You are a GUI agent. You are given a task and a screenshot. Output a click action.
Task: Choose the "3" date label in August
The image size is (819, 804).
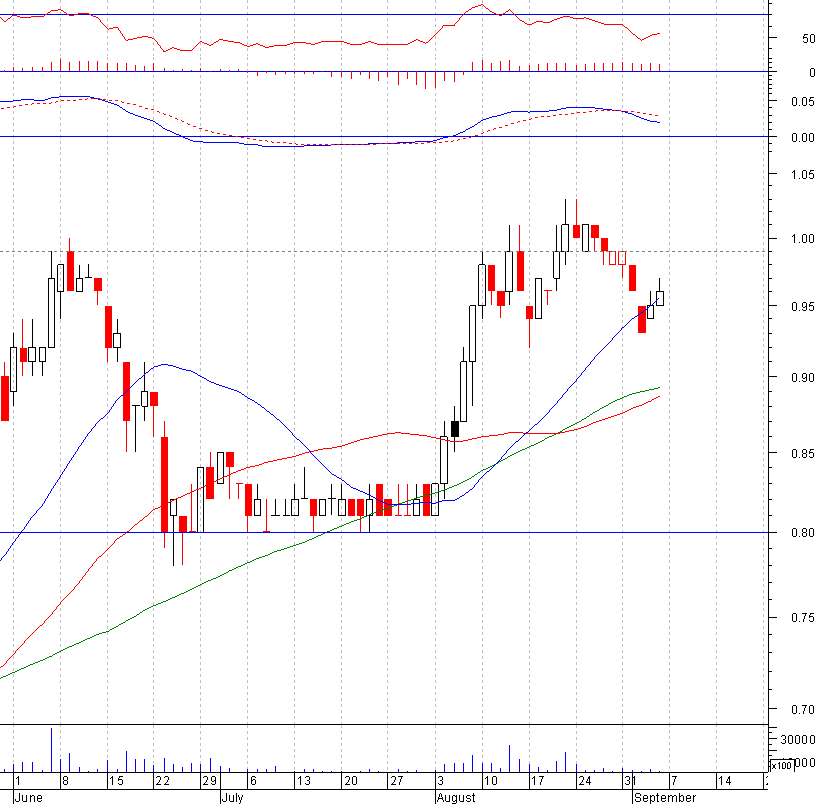(x=440, y=781)
